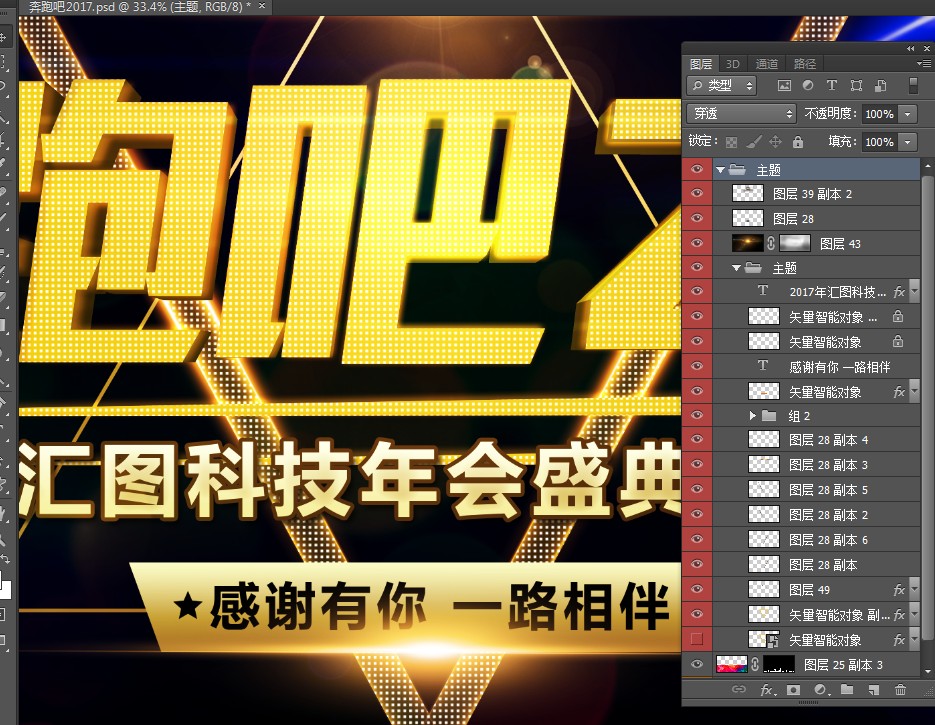Hide the 图层 43 layer
The width and height of the screenshot is (935, 725).
(x=696, y=243)
